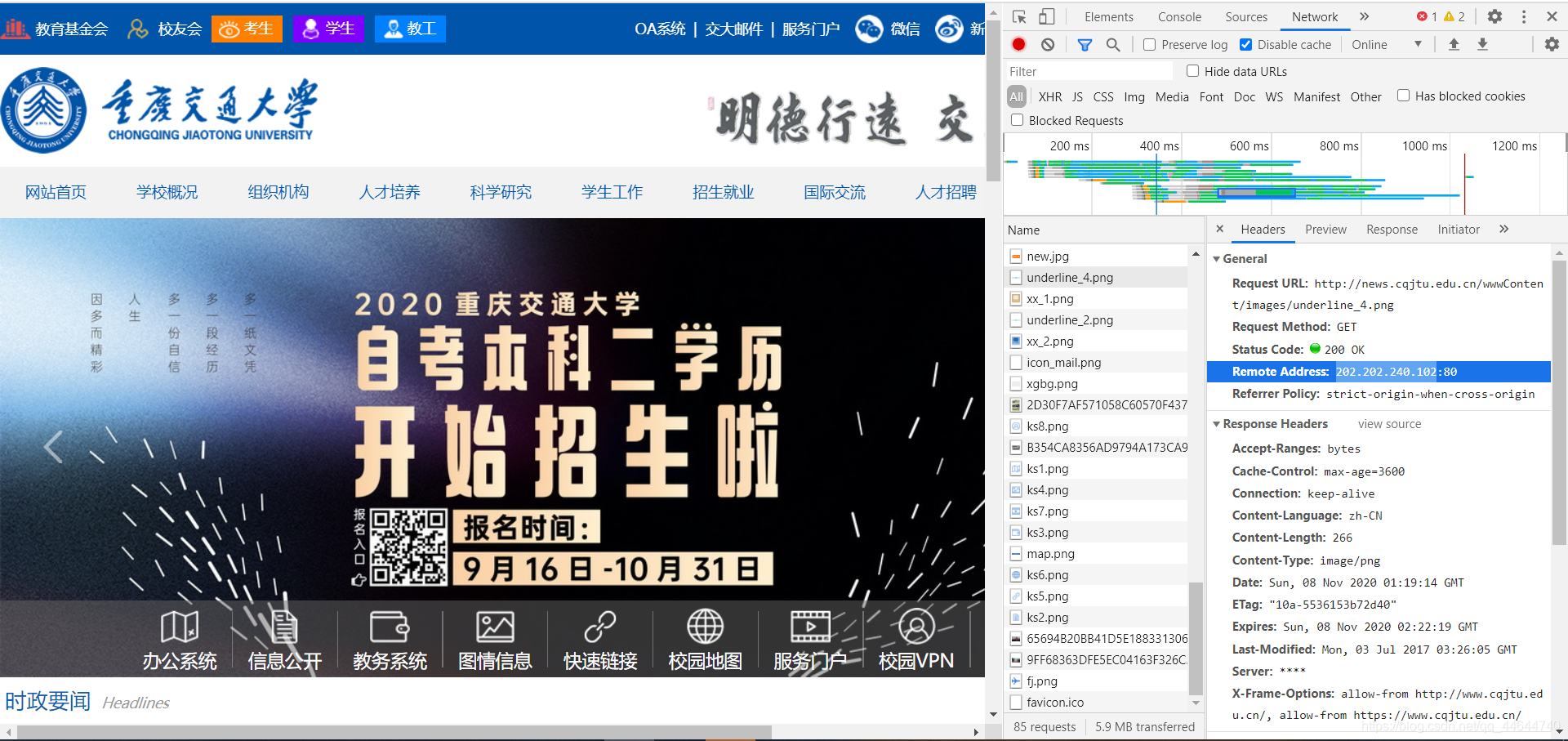Filter requests by XHR type
The image size is (1568, 741).
tap(1050, 96)
